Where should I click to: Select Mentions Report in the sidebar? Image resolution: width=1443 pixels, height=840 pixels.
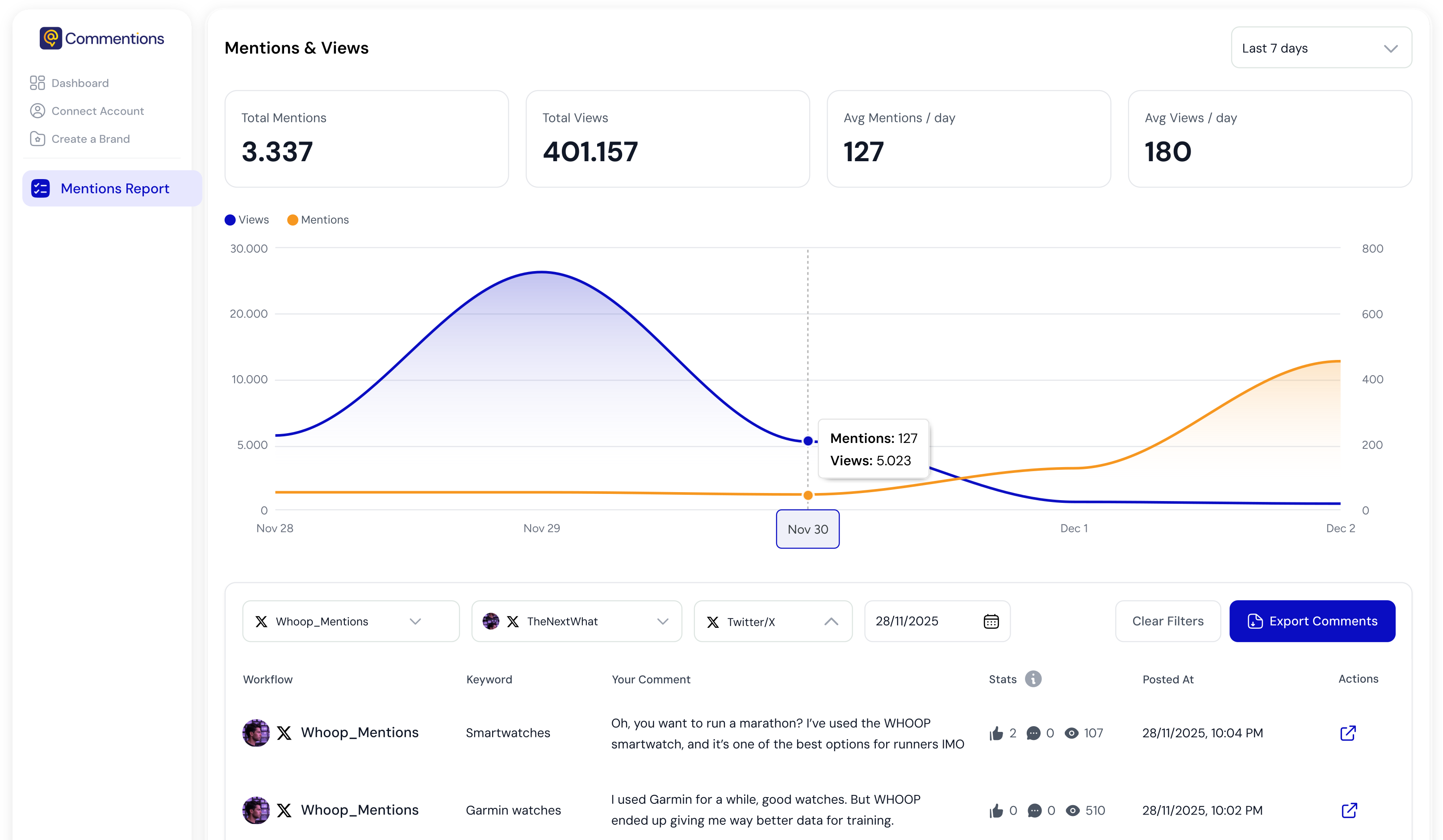pos(114,188)
